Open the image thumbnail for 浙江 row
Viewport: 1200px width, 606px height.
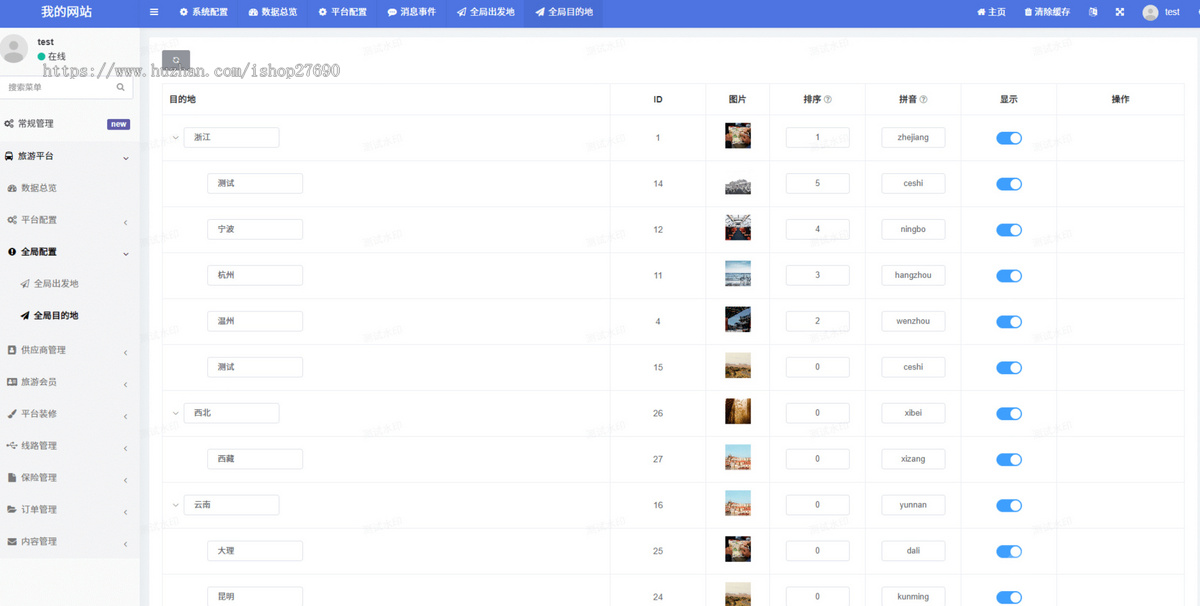(738, 136)
